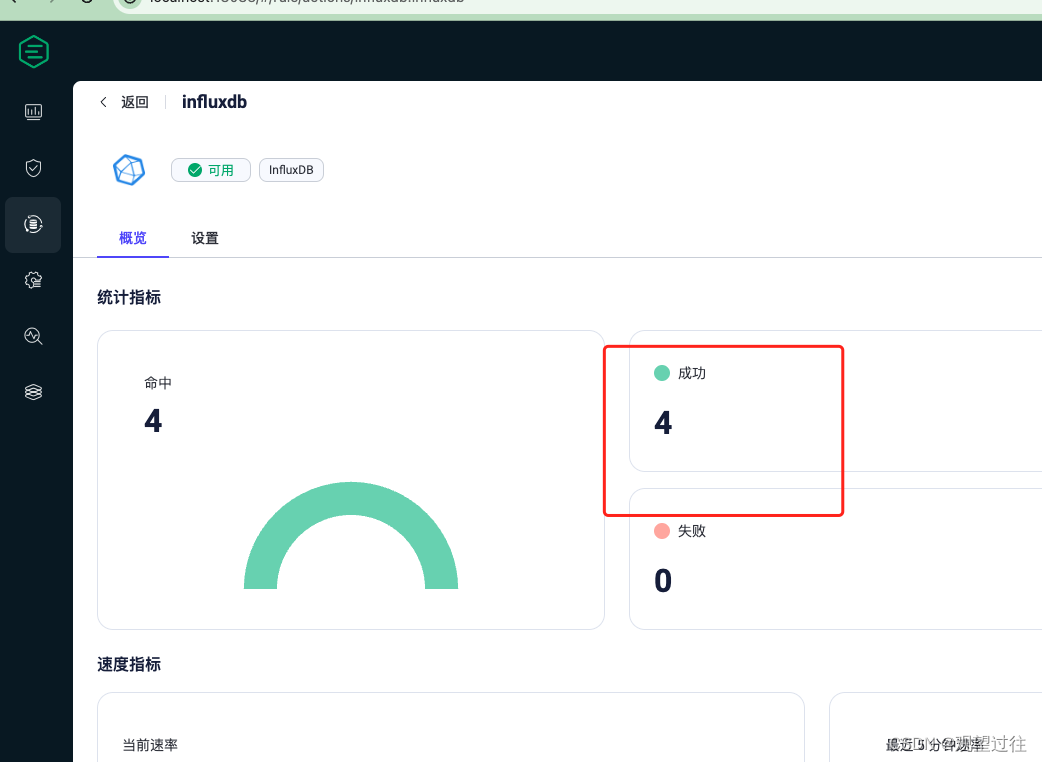Click the influxdb page title
1042x762 pixels.
click(x=215, y=102)
